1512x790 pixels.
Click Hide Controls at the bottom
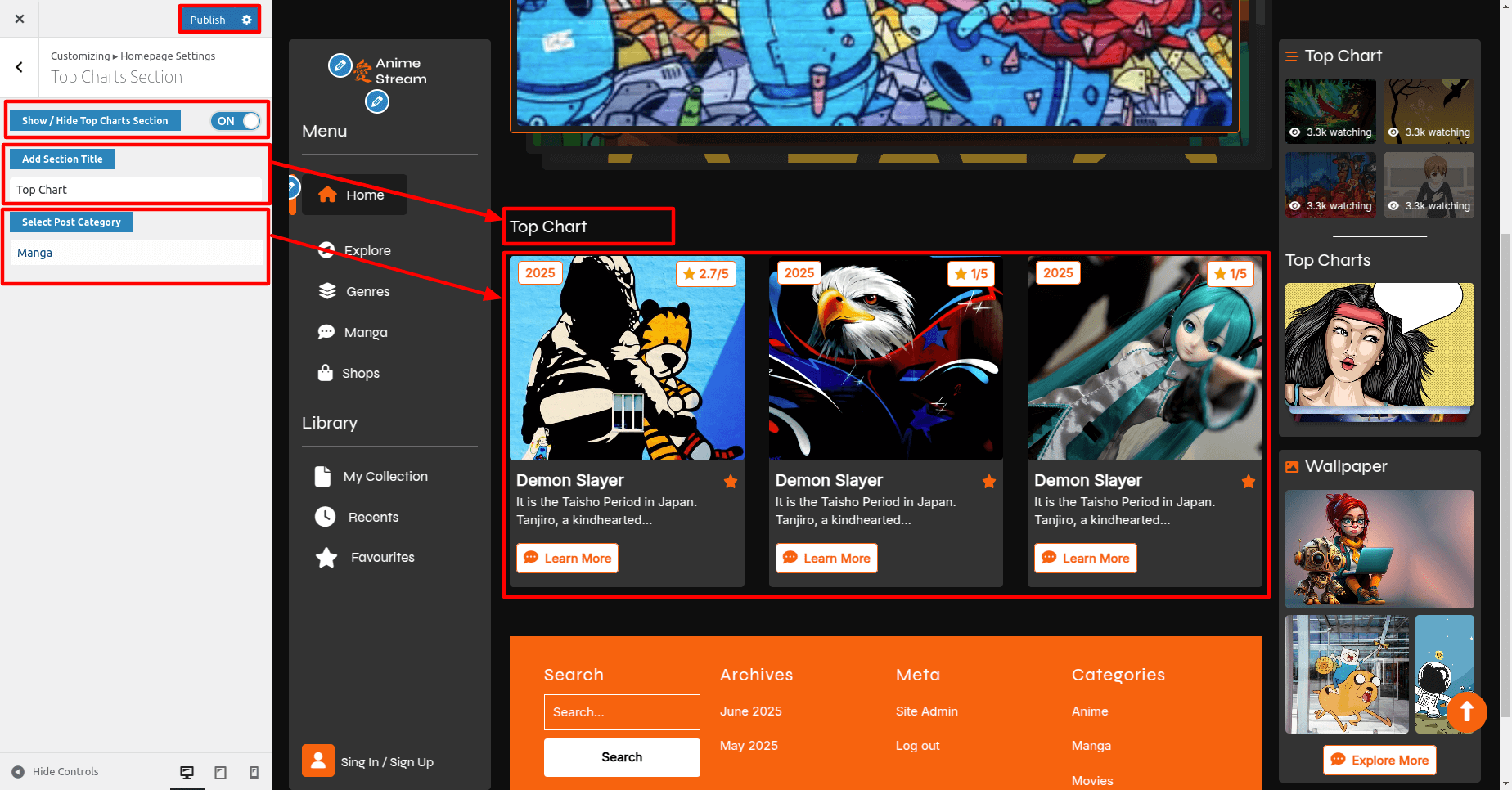point(56,772)
